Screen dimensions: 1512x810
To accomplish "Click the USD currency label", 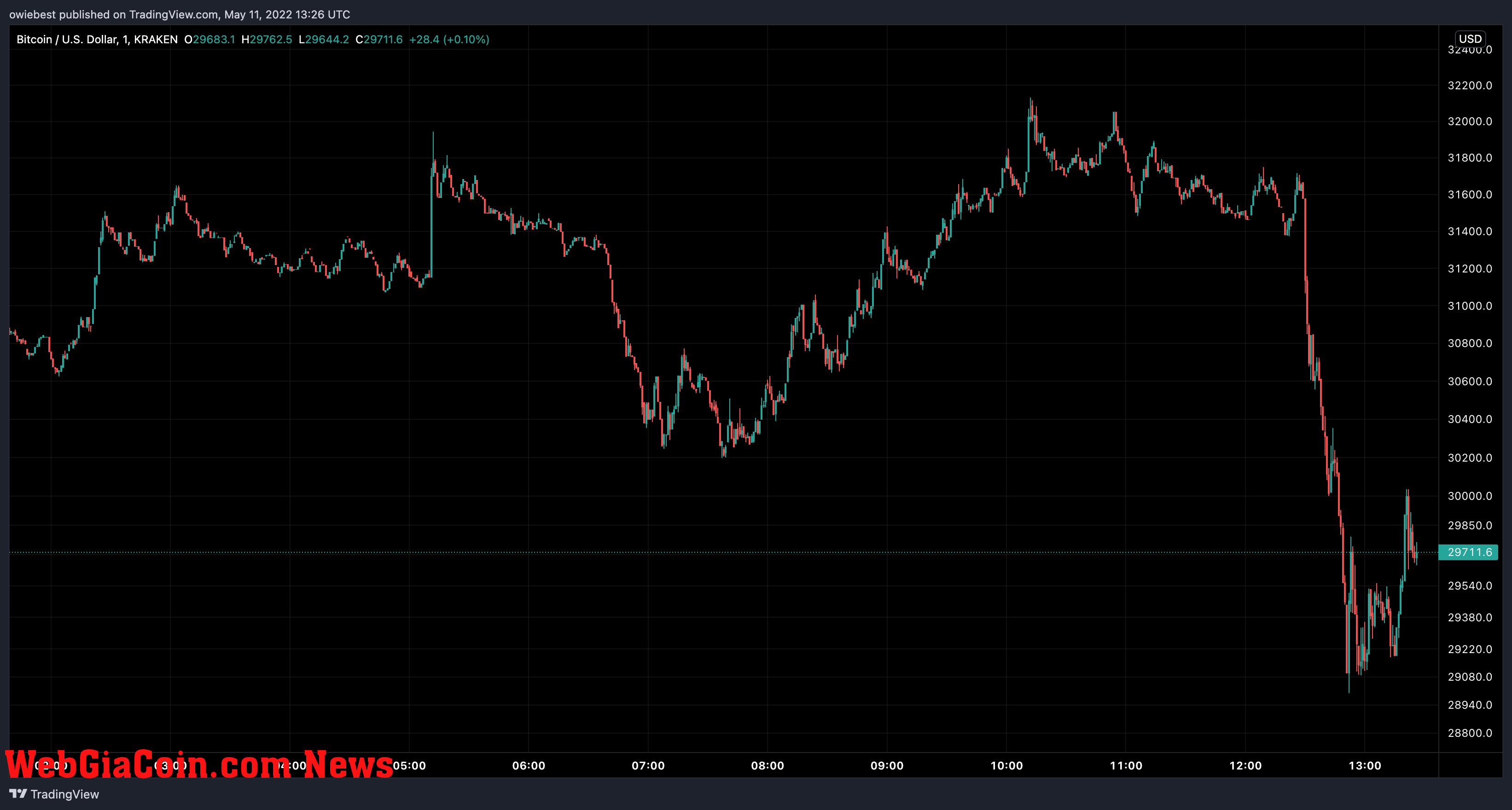I will 1470,39.
